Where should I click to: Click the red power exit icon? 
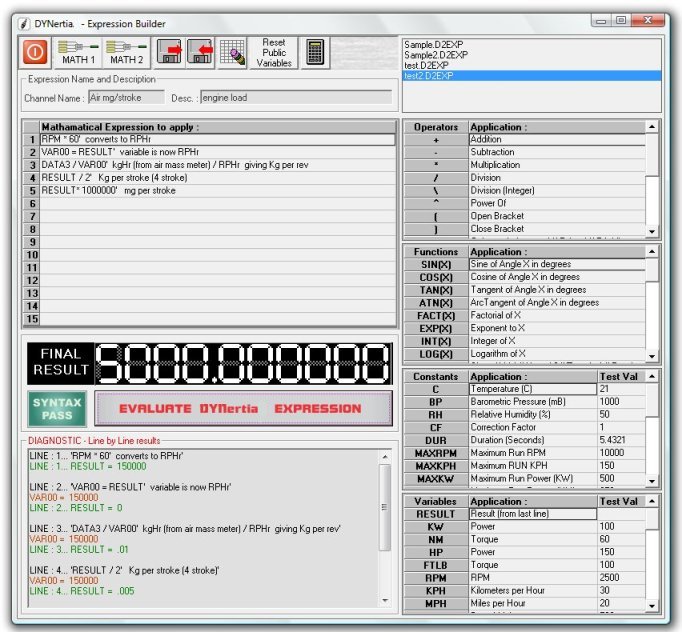(x=35, y=53)
